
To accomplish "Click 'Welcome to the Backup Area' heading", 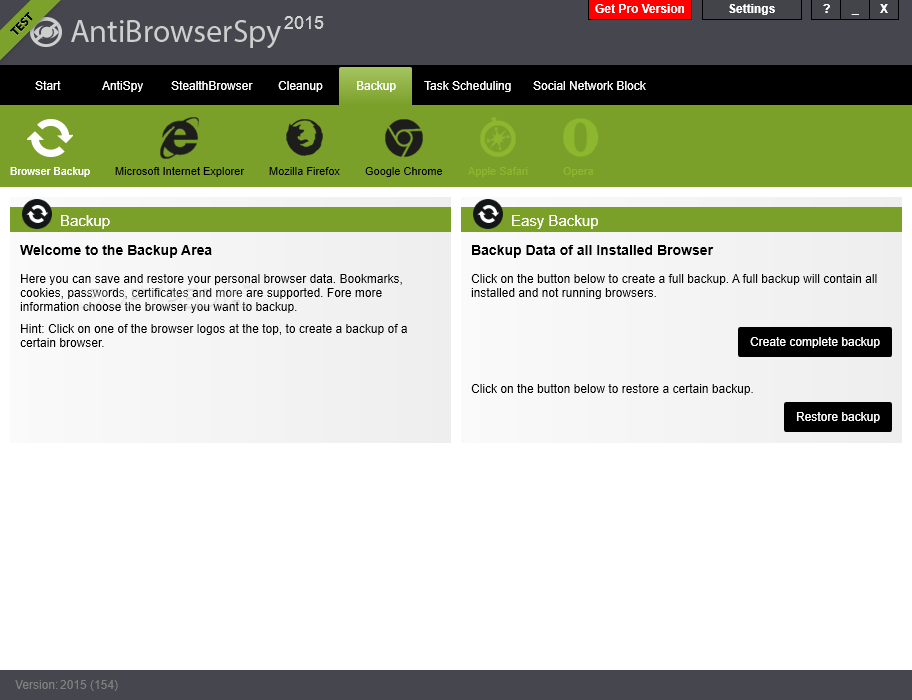I will coord(116,250).
